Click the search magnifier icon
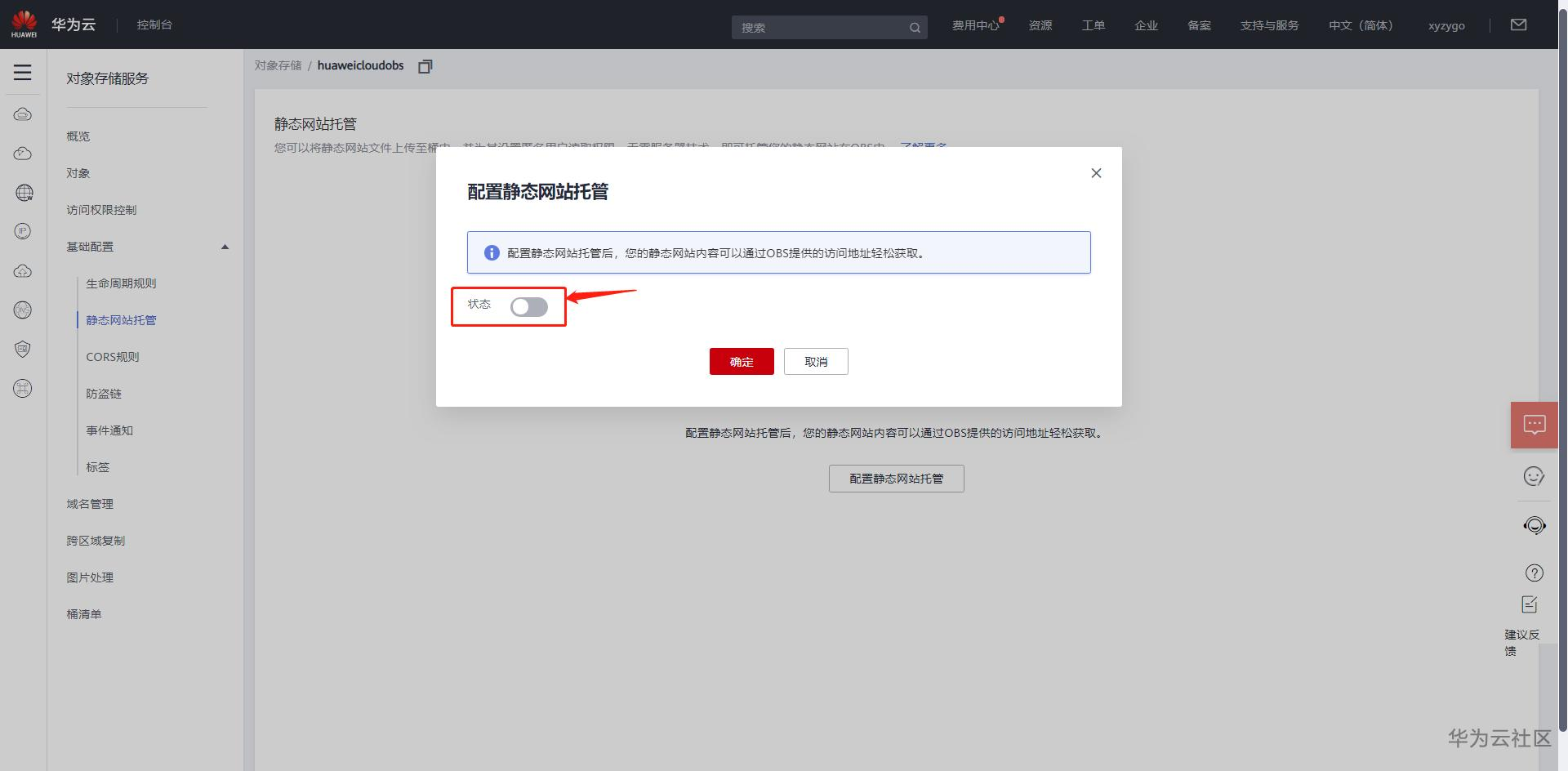 pos(915,28)
